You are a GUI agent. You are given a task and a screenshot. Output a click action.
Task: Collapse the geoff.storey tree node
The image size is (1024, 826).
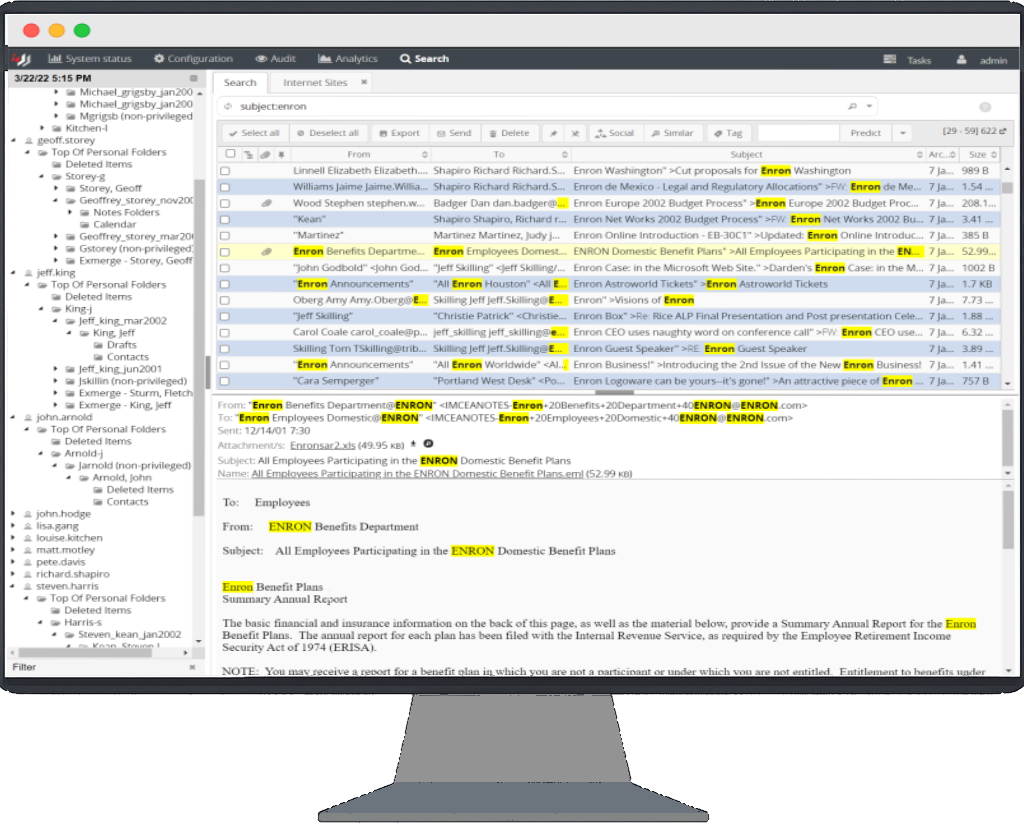pyautogui.click(x=13, y=140)
